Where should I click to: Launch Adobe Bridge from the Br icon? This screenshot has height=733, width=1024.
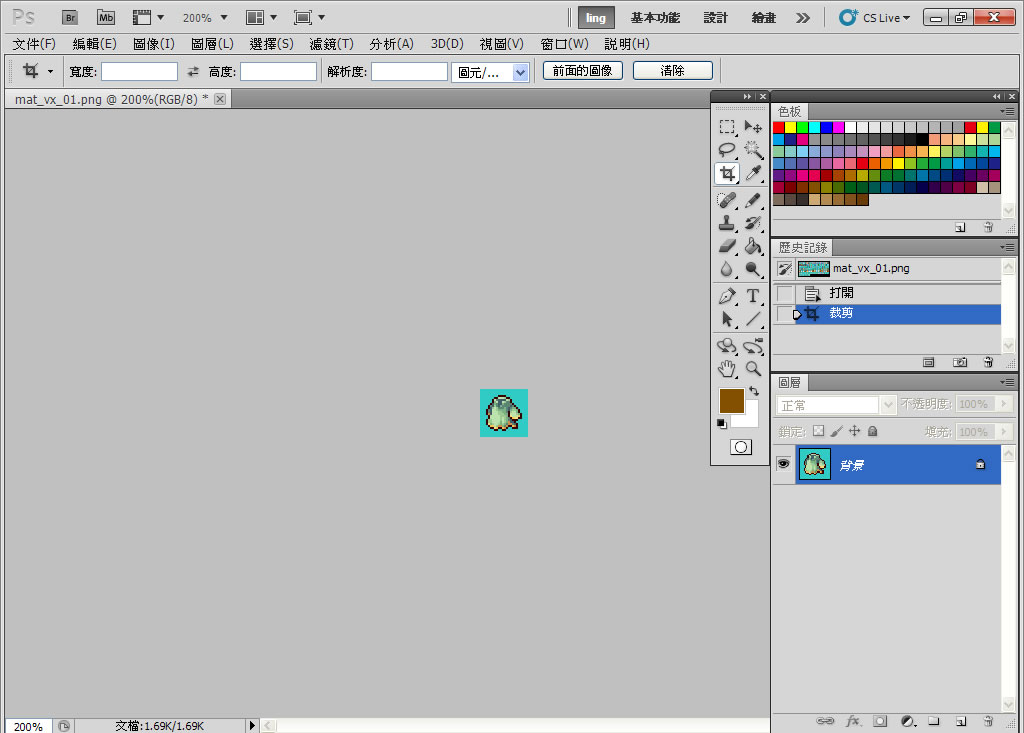pos(70,18)
